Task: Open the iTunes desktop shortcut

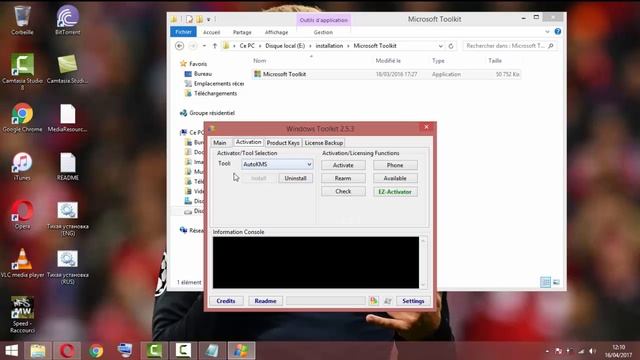Action: [x=22, y=166]
